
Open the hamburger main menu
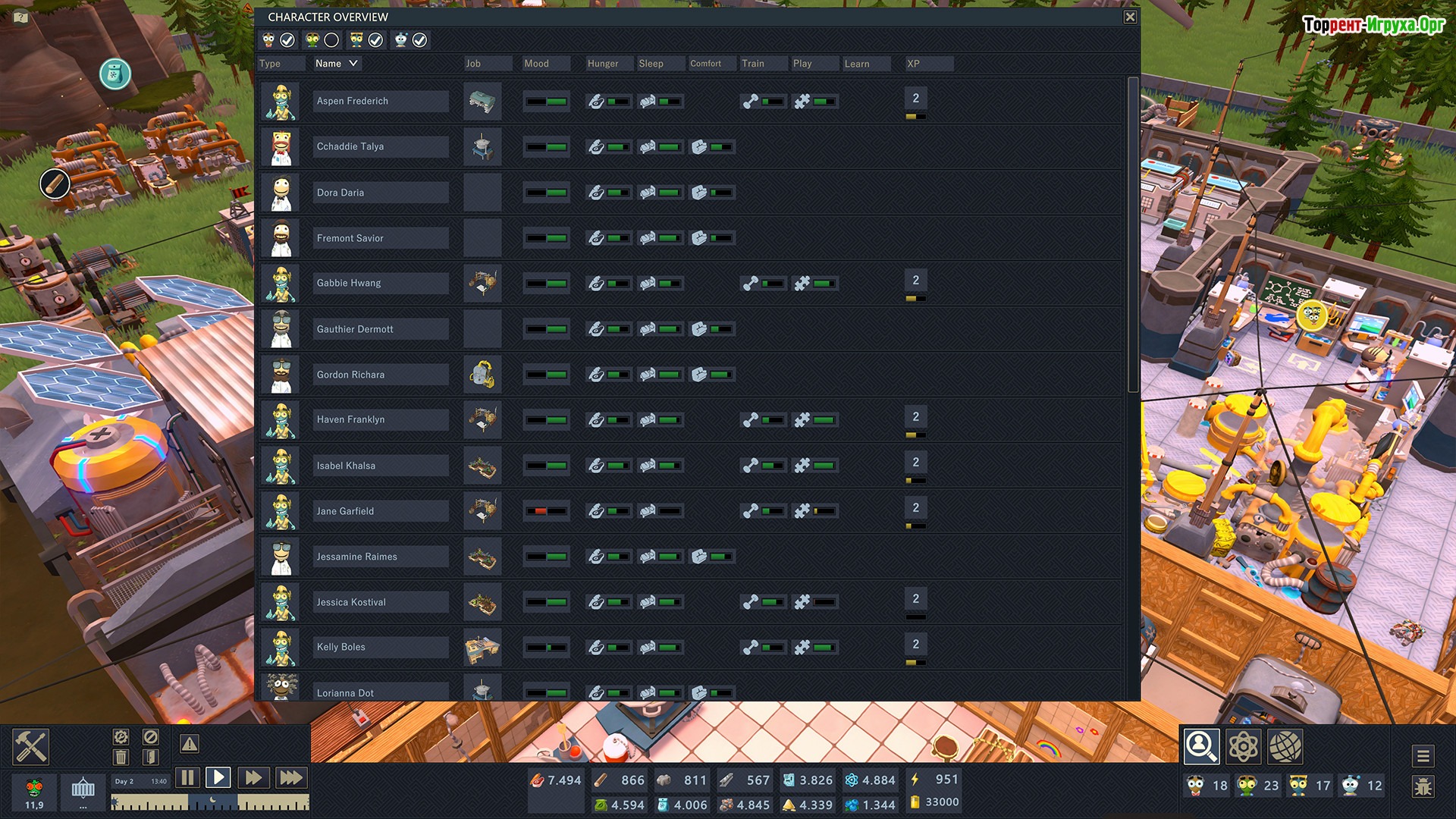point(1423,756)
